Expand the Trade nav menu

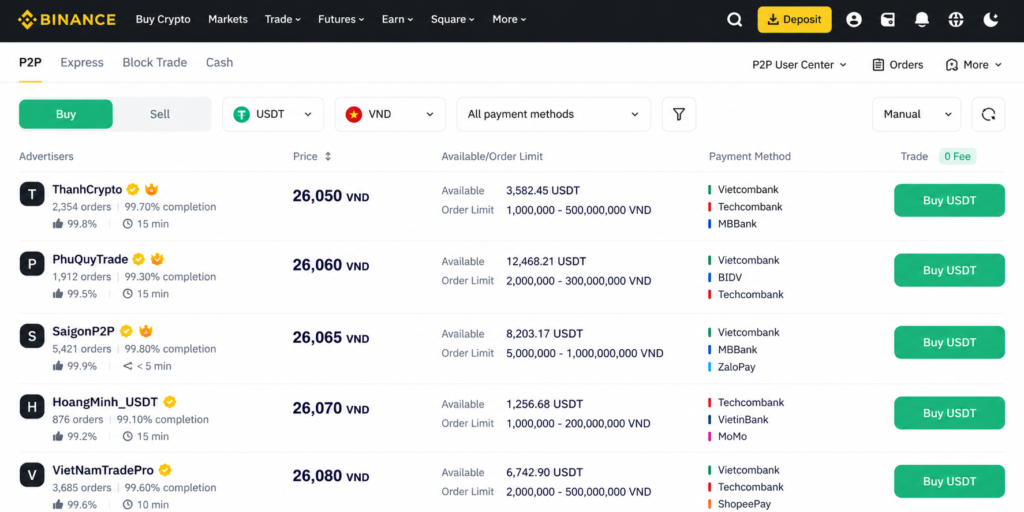point(283,20)
